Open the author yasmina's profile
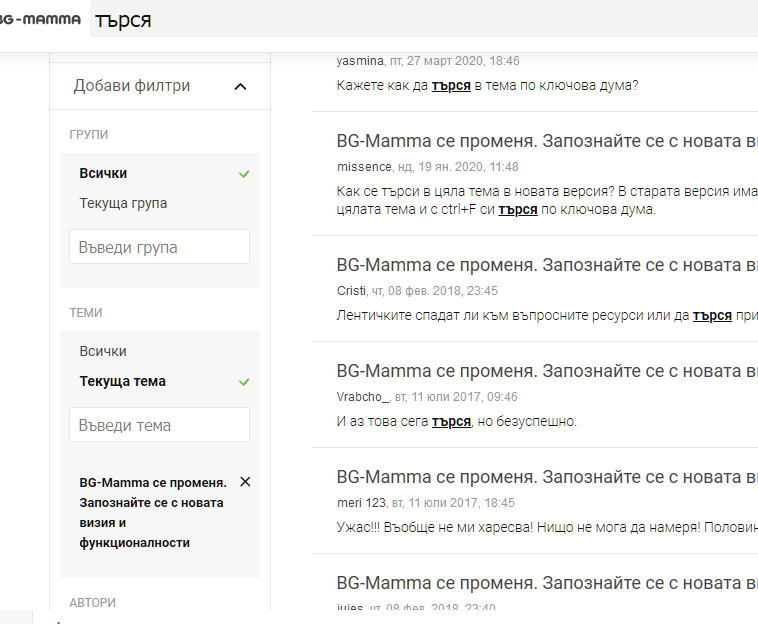Image resolution: width=758 pixels, height=624 pixels. point(360,61)
